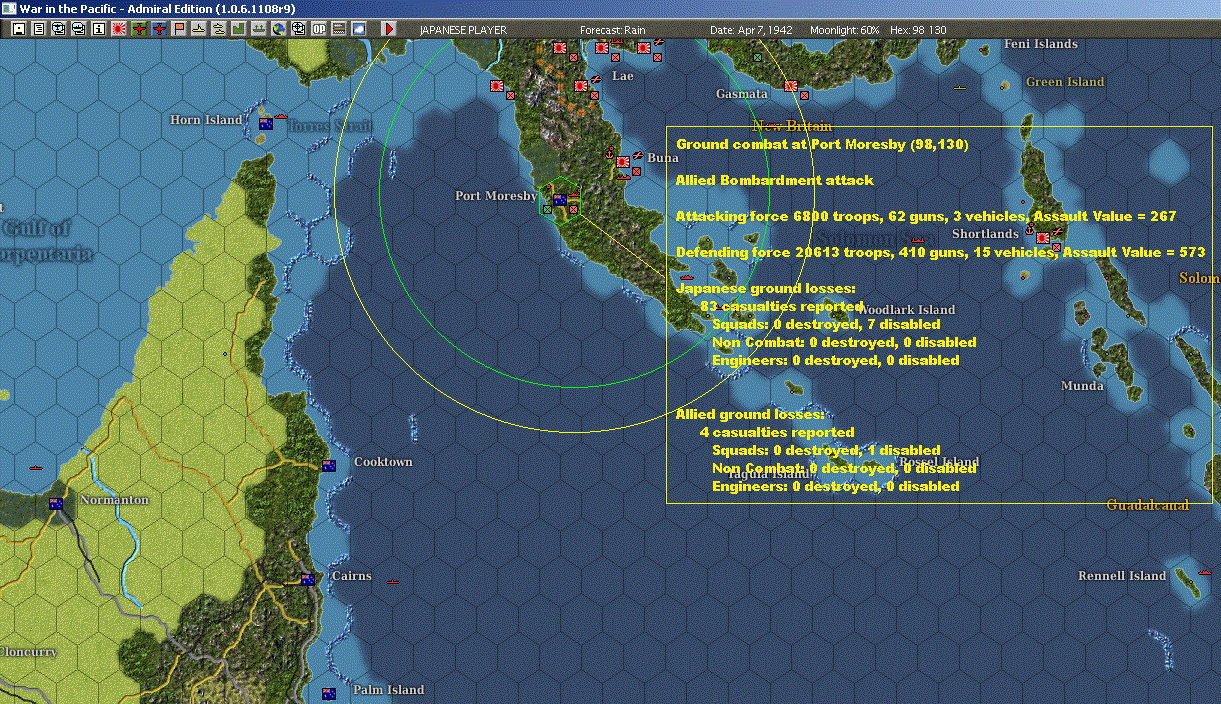Screen dimensions: 1221x704
Task: Open the text list document toolbar icon
Action: coord(39,29)
